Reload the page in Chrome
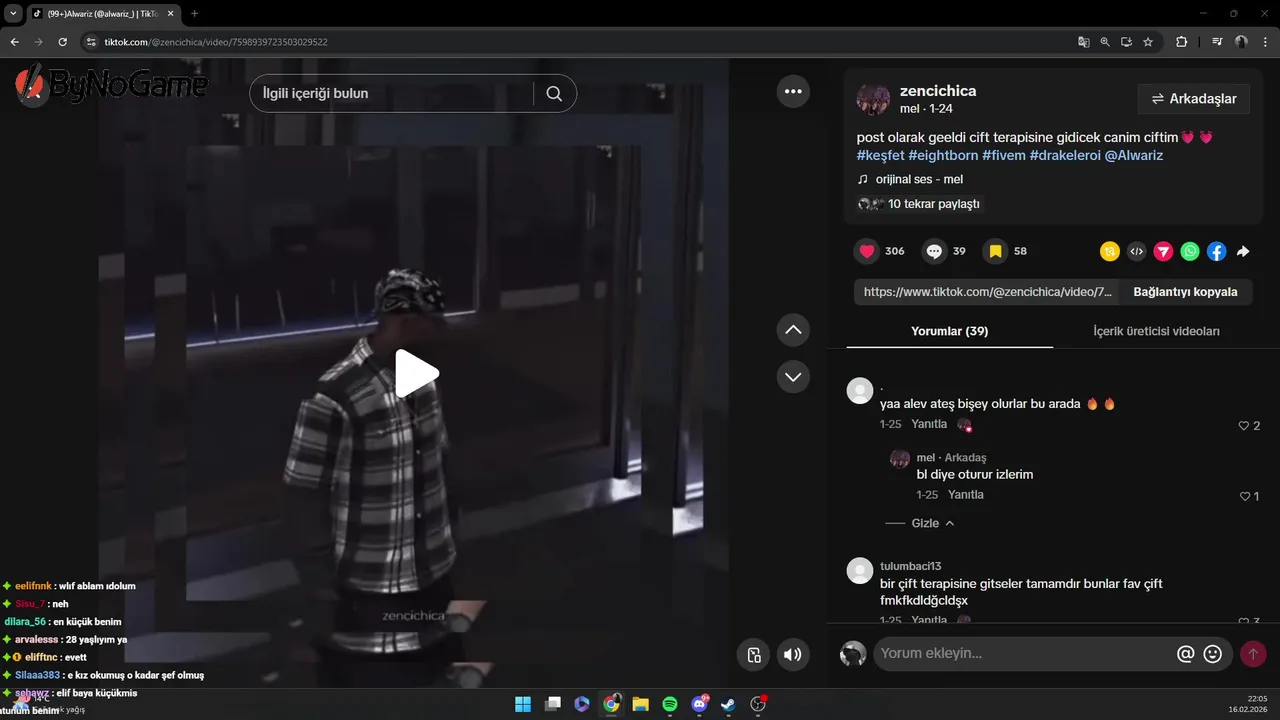 pos(62,42)
